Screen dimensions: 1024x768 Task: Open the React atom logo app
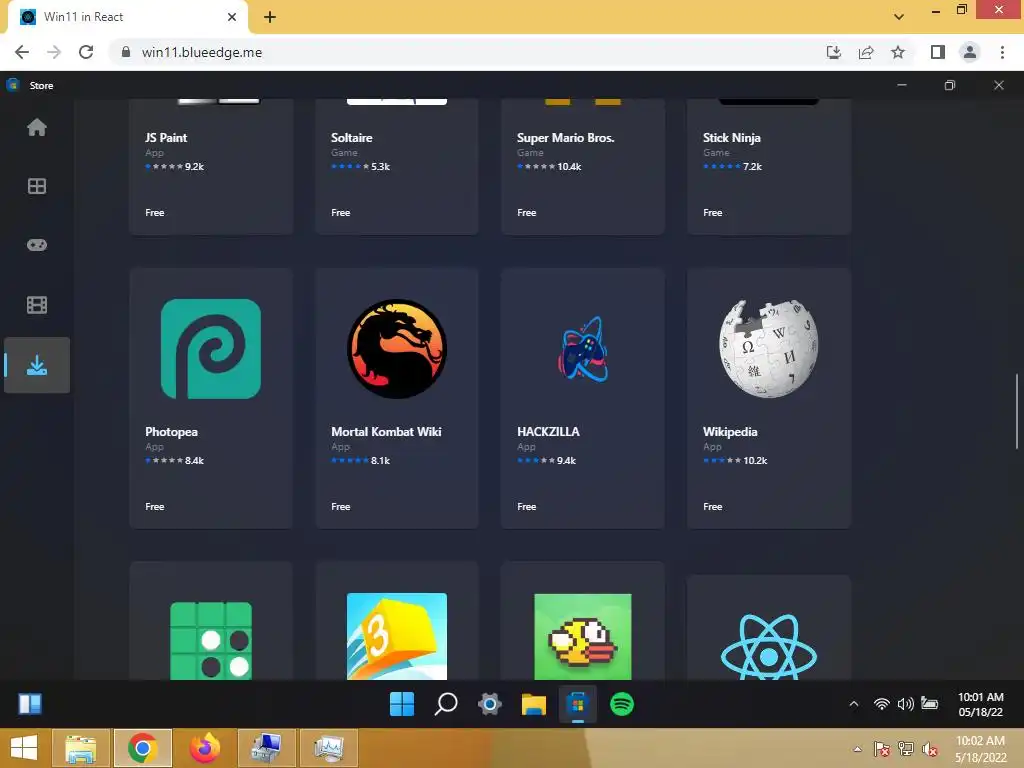pos(769,647)
